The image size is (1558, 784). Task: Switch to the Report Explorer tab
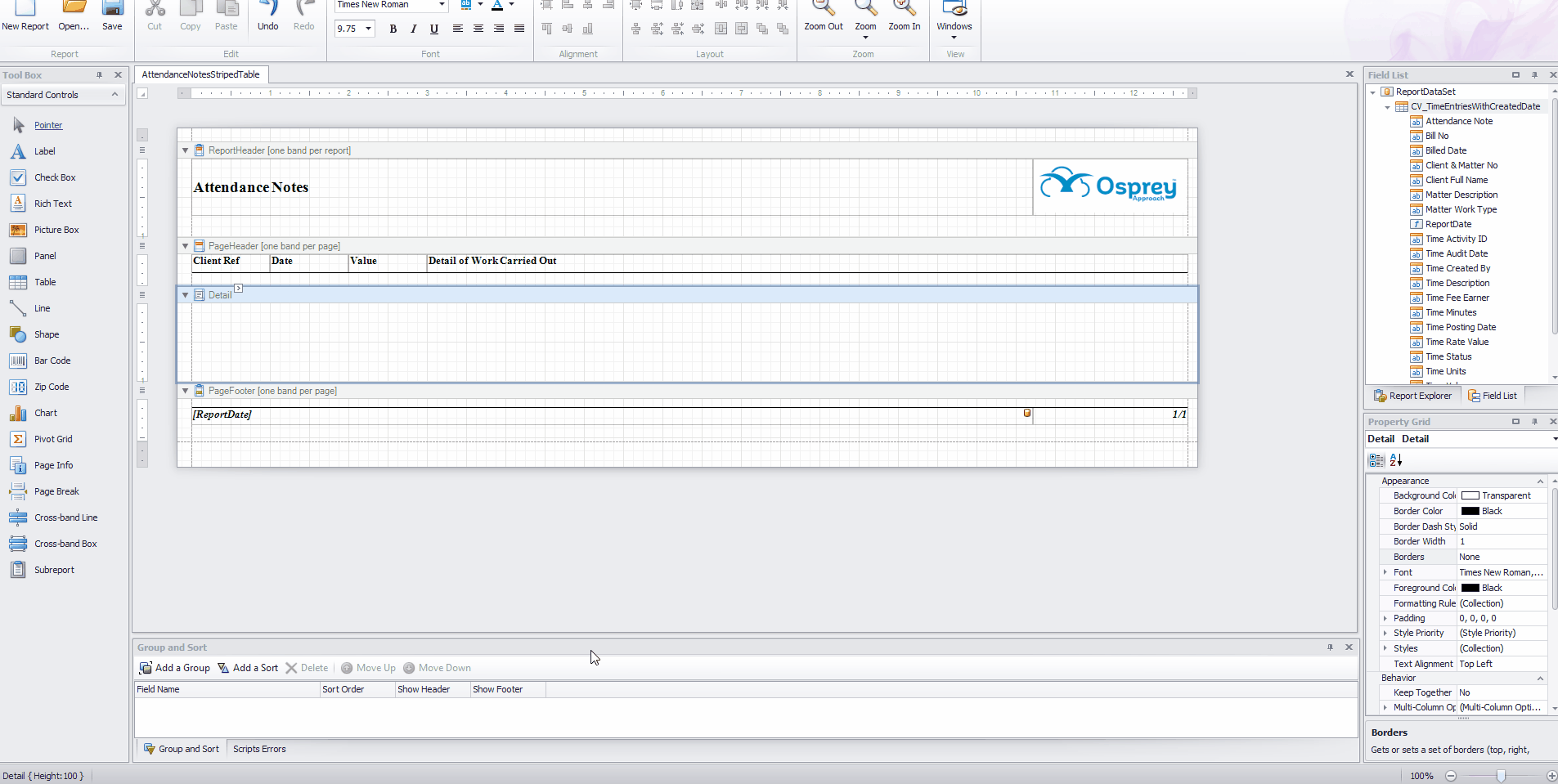point(1413,396)
